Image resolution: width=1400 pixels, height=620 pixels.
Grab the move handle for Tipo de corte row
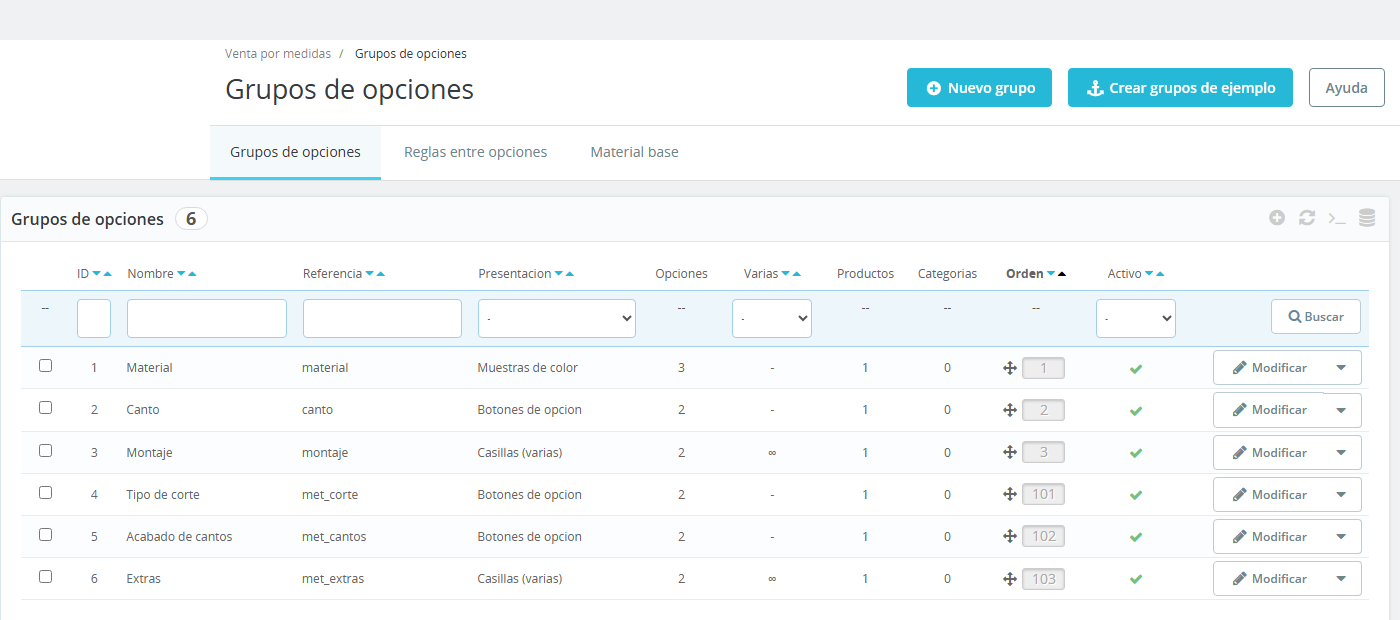pyautogui.click(x=1010, y=494)
